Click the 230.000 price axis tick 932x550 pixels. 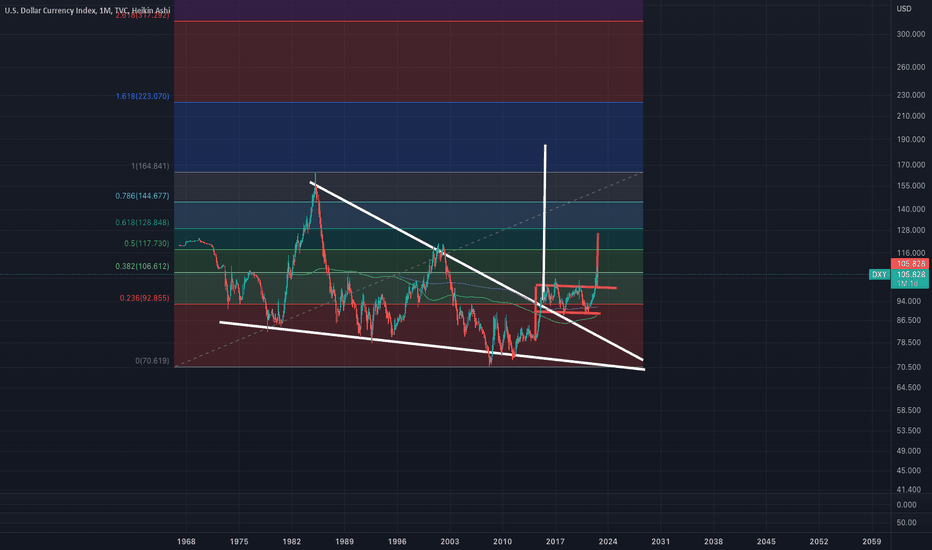pyautogui.click(x=911, y=95)
